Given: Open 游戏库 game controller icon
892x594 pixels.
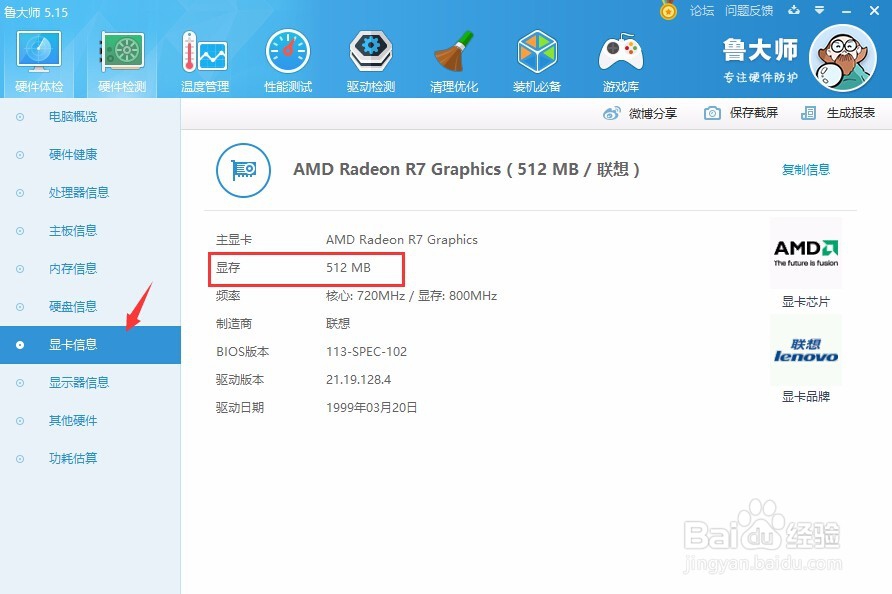Looking at the screenshot, I should coord(621,53).
